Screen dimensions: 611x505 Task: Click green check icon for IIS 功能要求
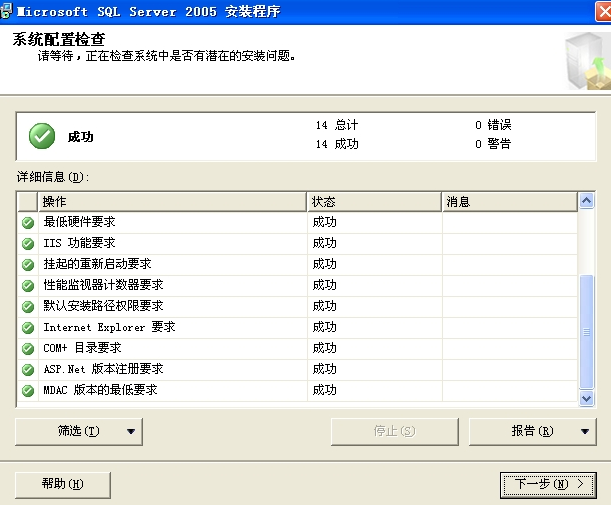27,243
